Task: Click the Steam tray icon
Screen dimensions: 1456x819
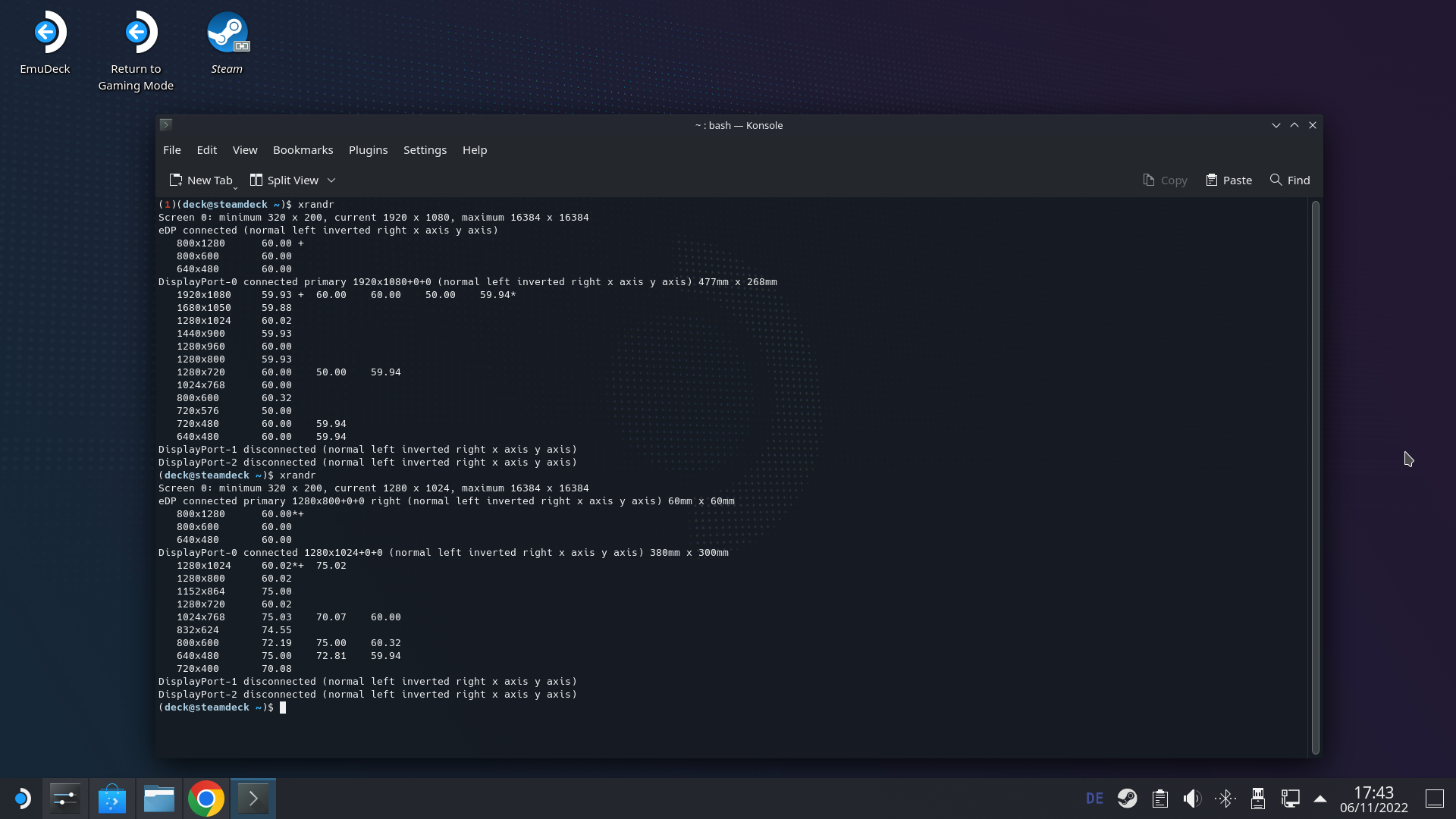Action: [x=1127, y=799]
